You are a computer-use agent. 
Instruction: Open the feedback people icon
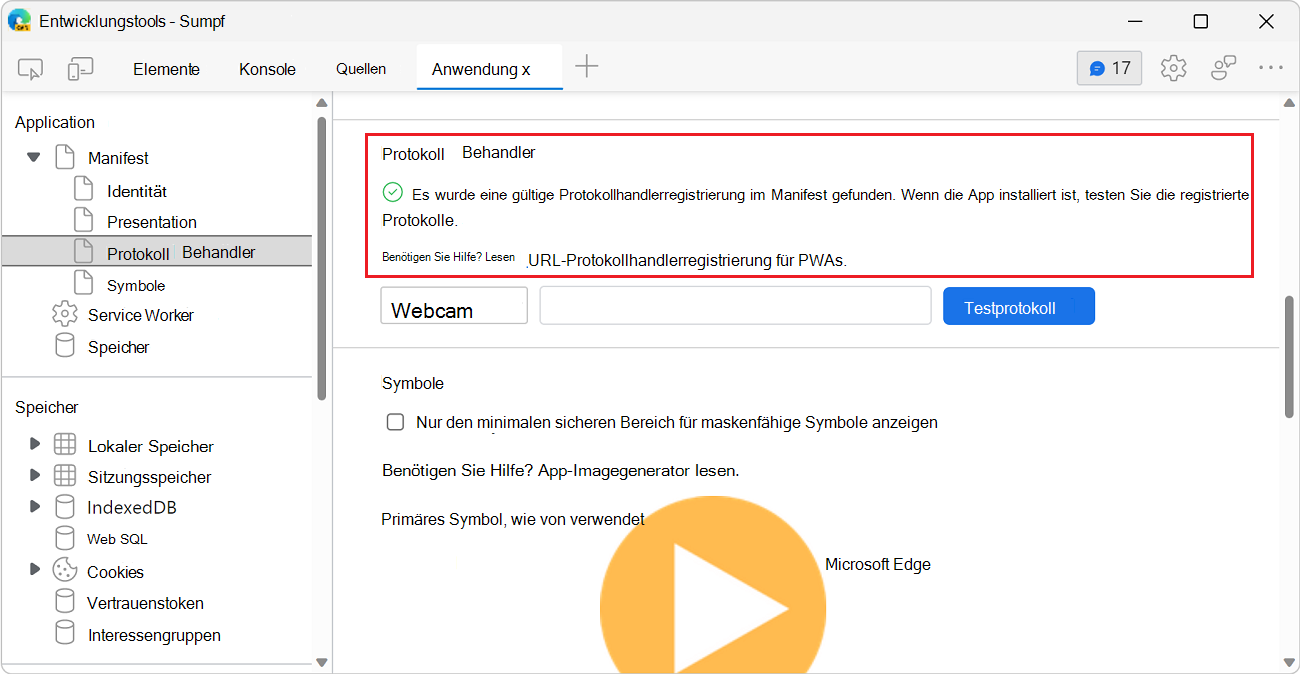pos(1224,68)
